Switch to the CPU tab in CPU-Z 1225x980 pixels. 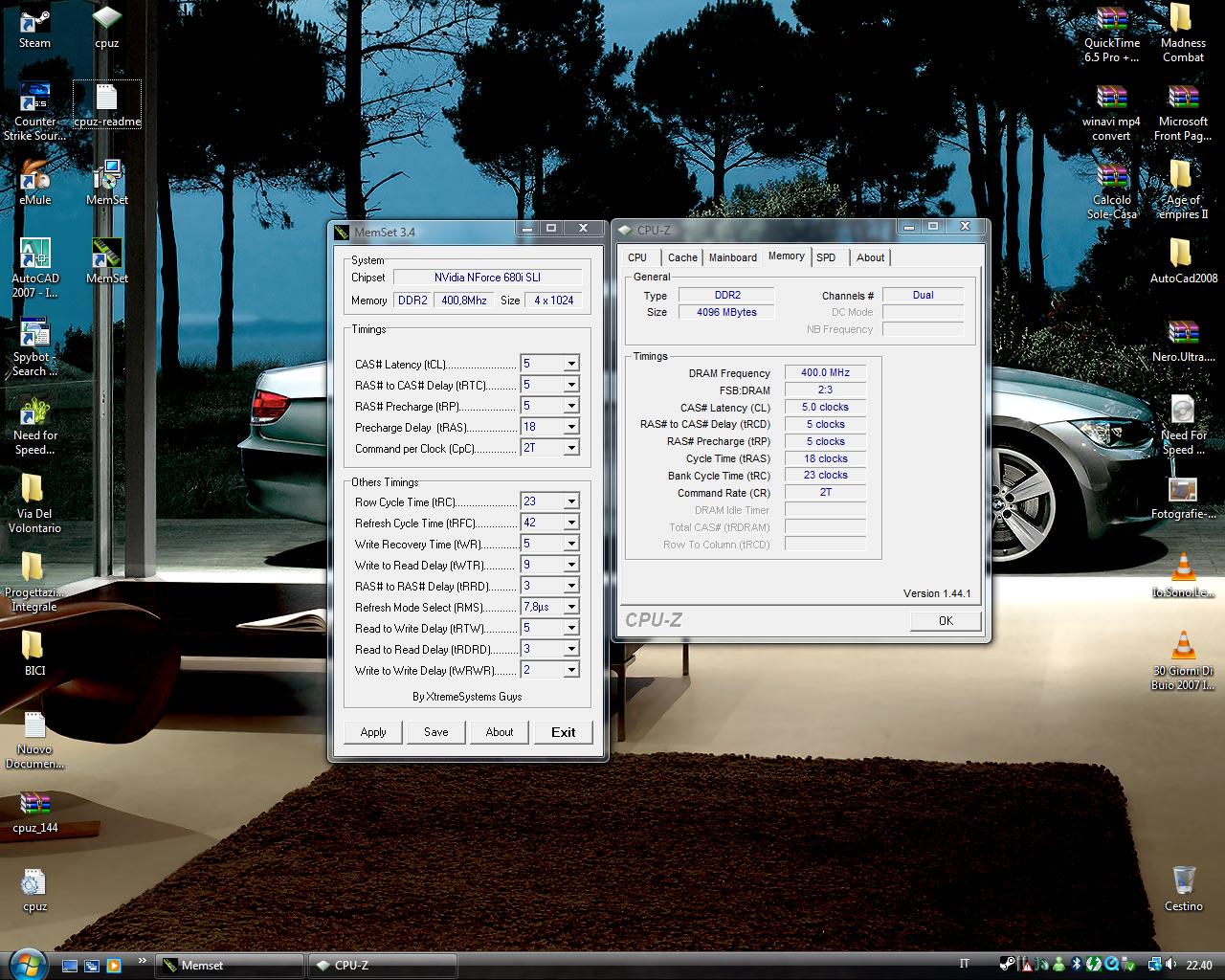click(x=637, y=257)
